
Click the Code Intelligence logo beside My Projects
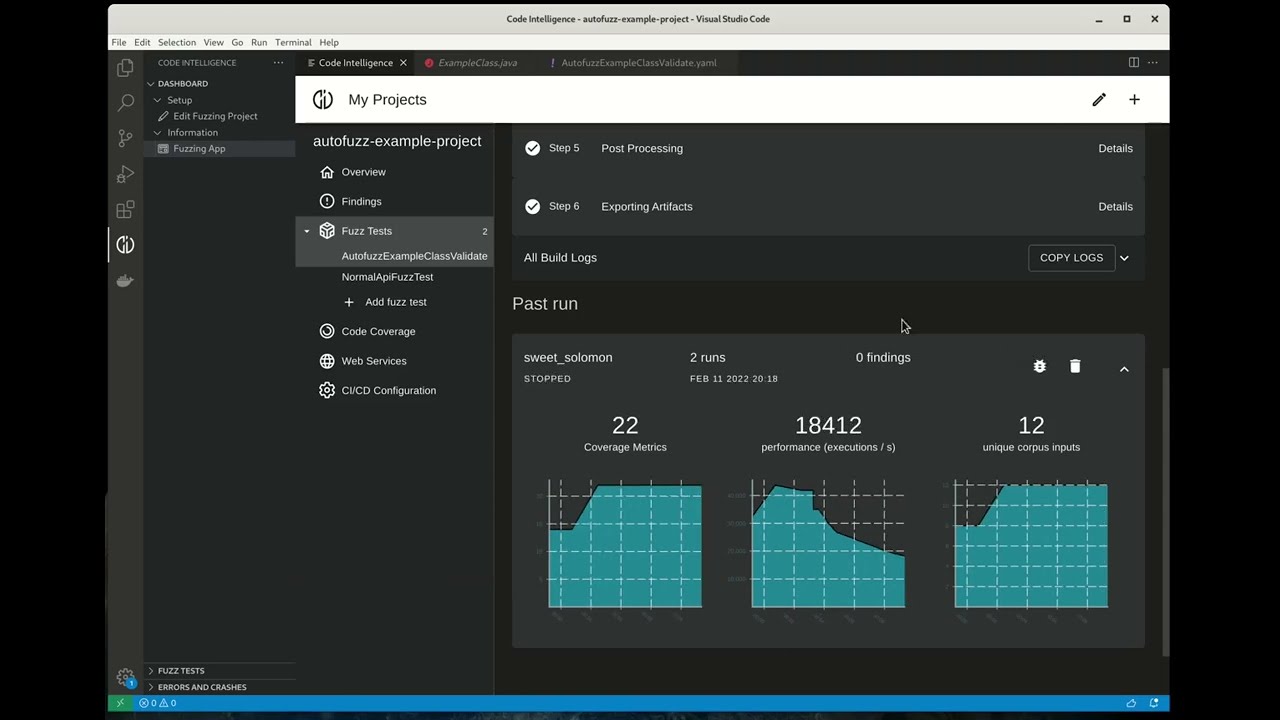(323, 99)
